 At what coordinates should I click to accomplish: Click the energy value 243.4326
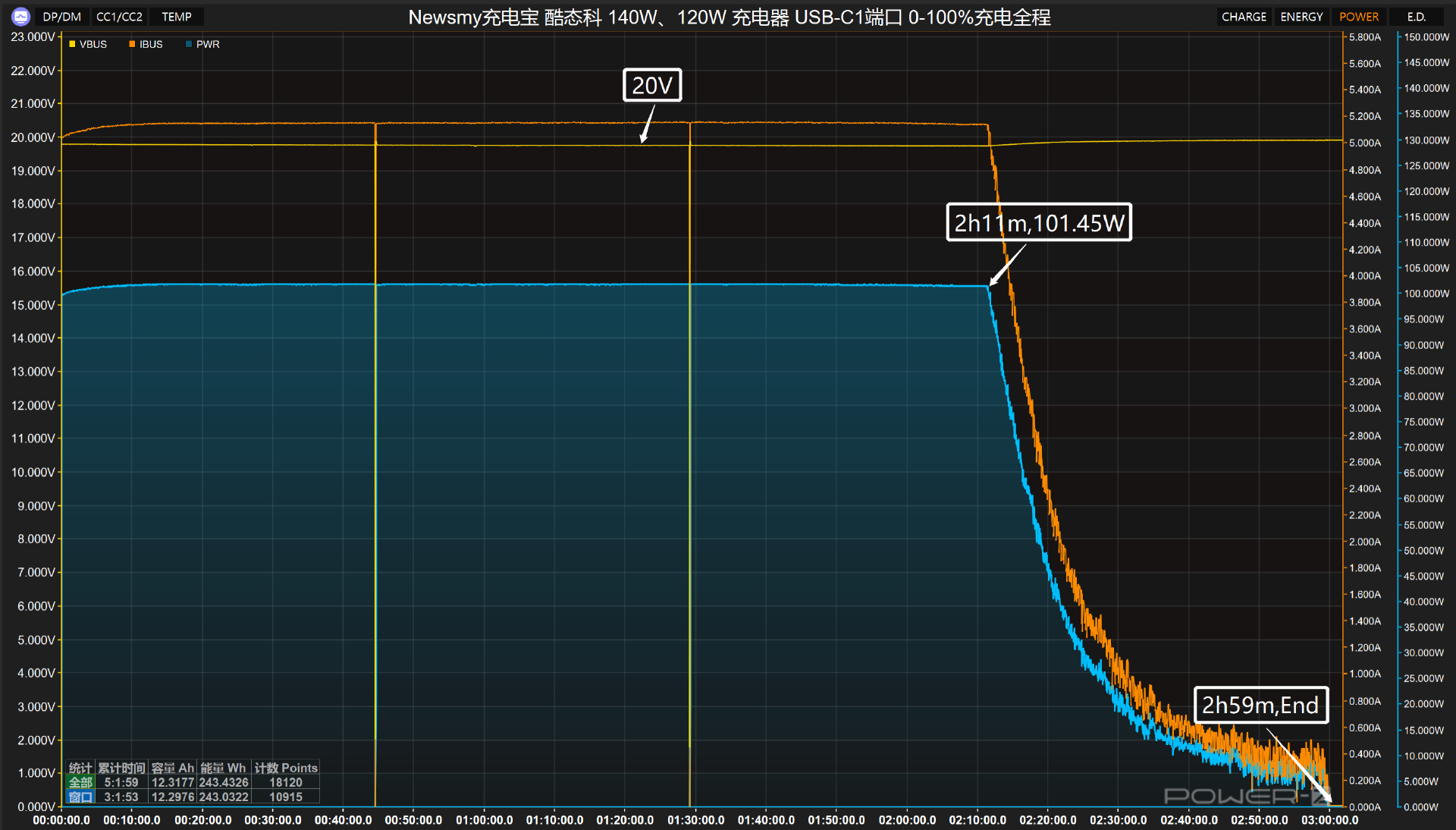click(x=224, y=782)
